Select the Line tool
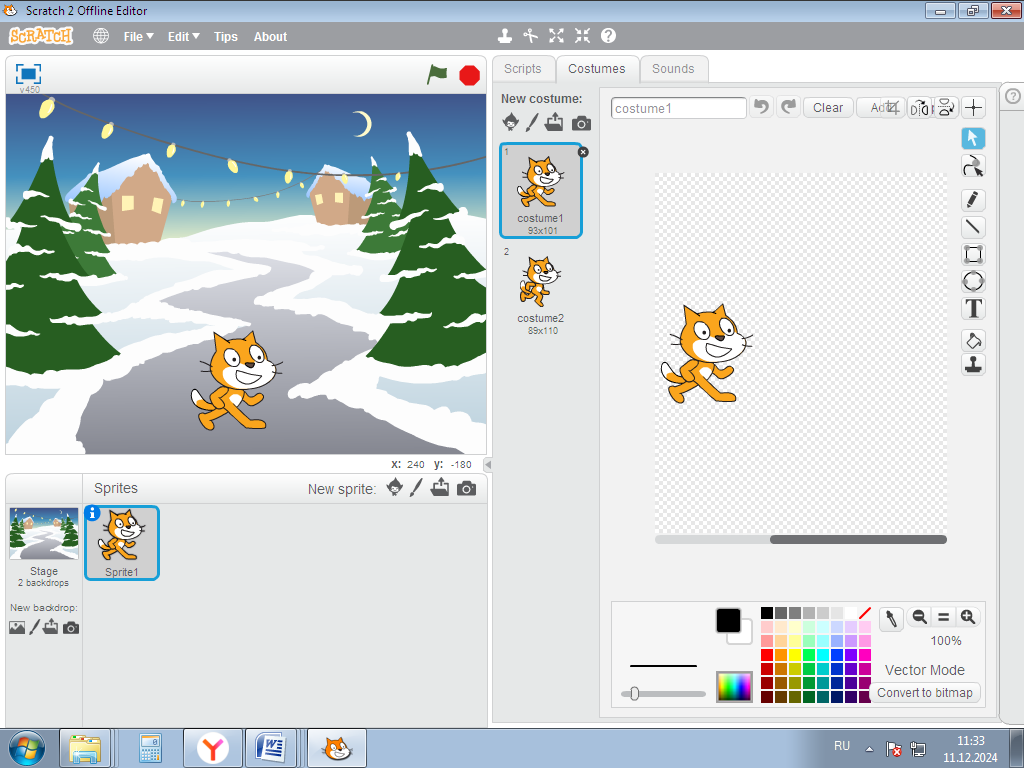 pyautogui.click(x=973, y=227)
